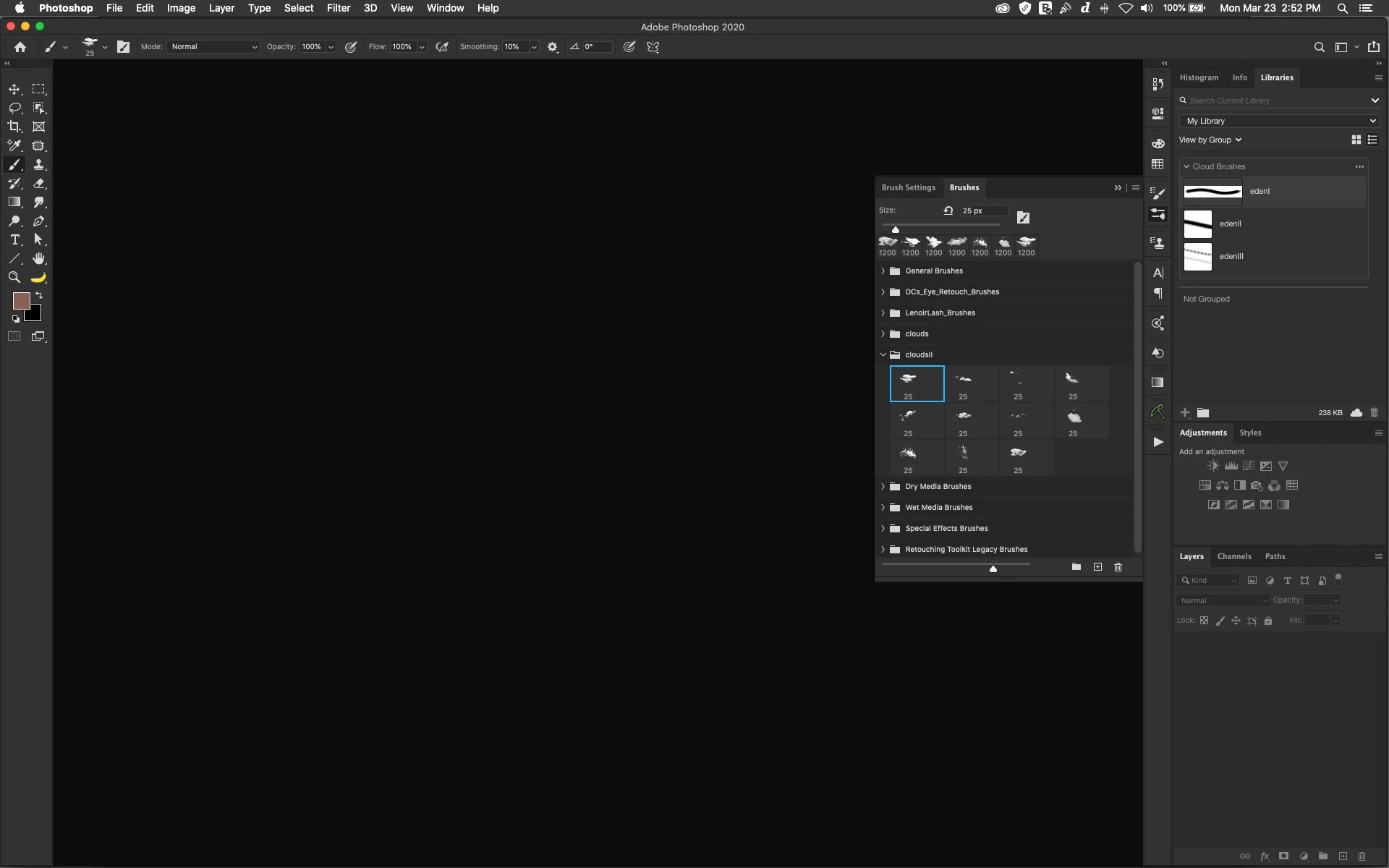Select the edenIII library brush
The height and width of the screenshot is (868, 1389).
click(1275, 257)
